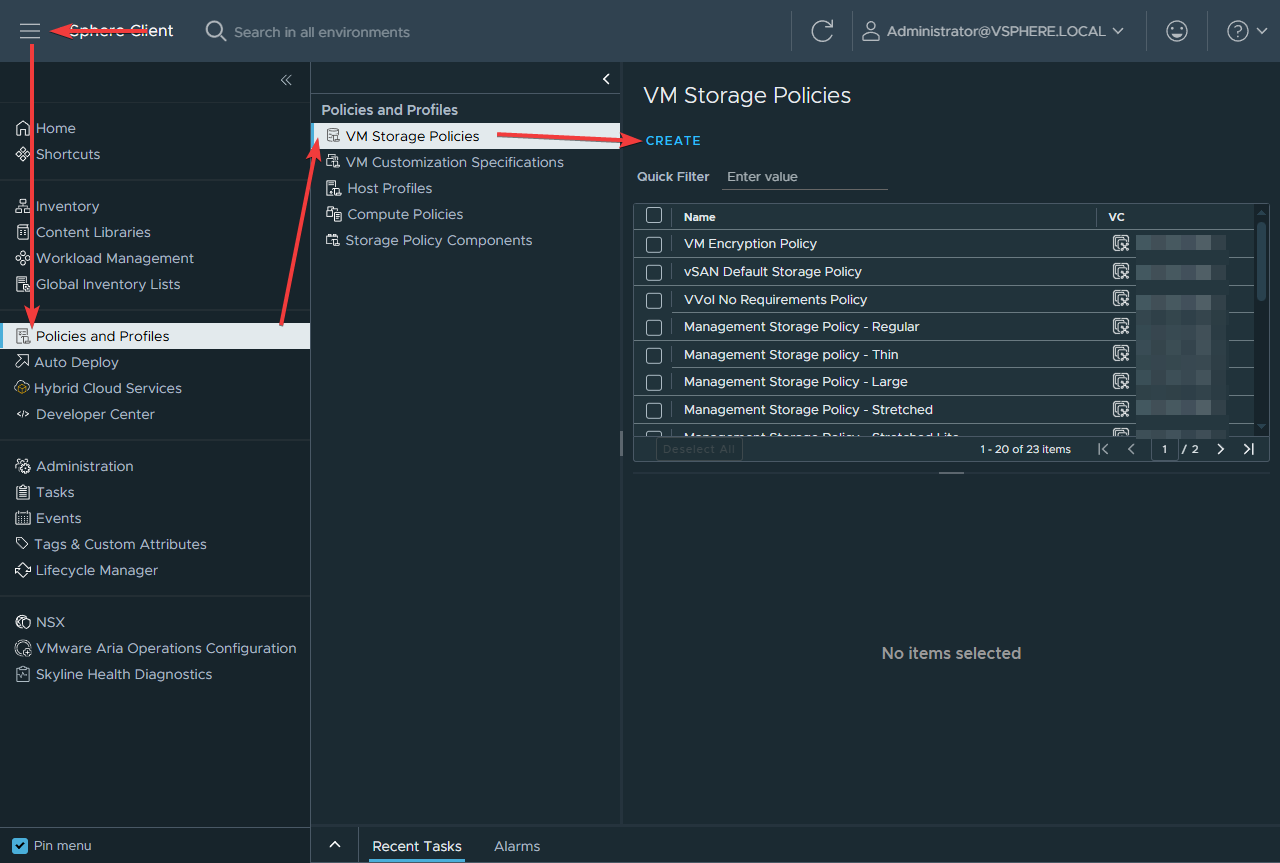The image size is (1280, 863).
Task: Open the smiley feedback icon
Action: pyautogui.click(x=1177, y=31)
